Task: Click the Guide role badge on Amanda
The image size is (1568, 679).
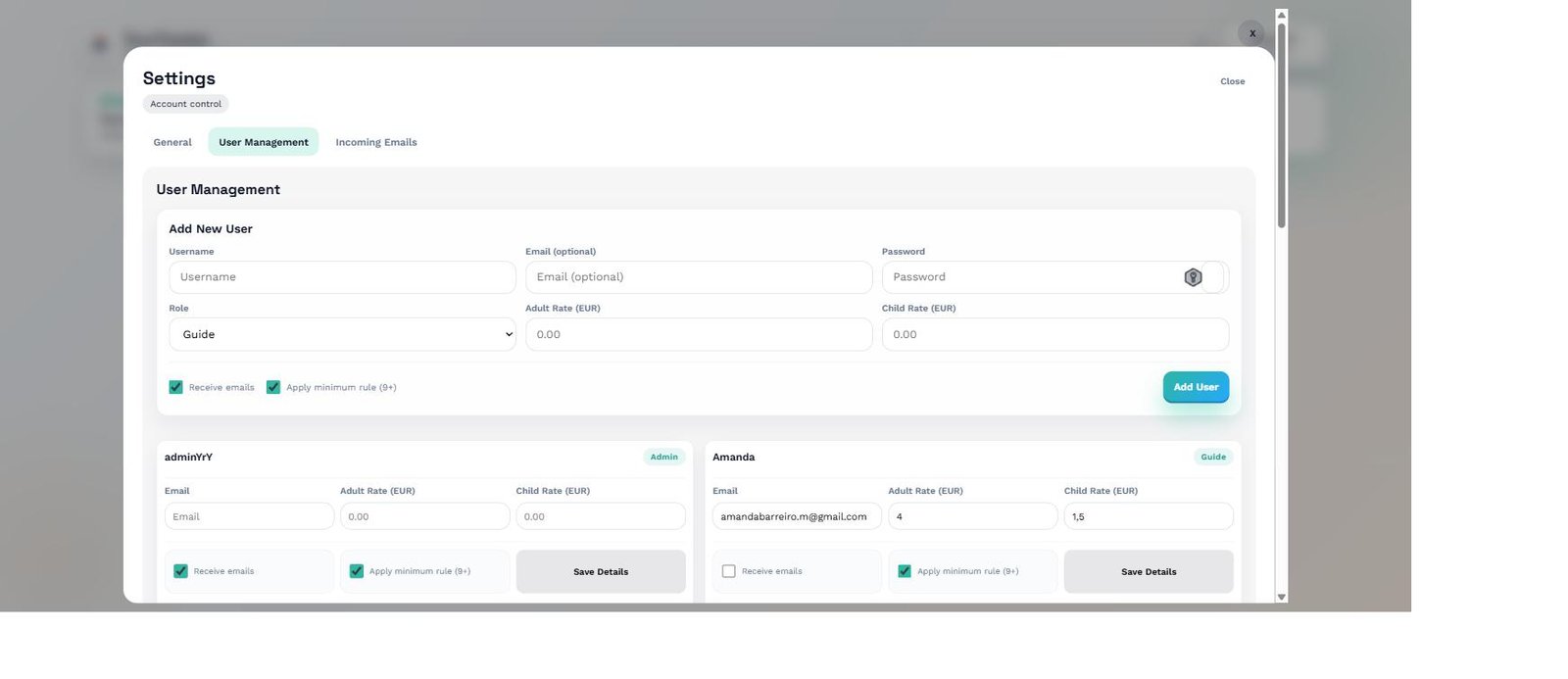Action: coord(1213,457)
